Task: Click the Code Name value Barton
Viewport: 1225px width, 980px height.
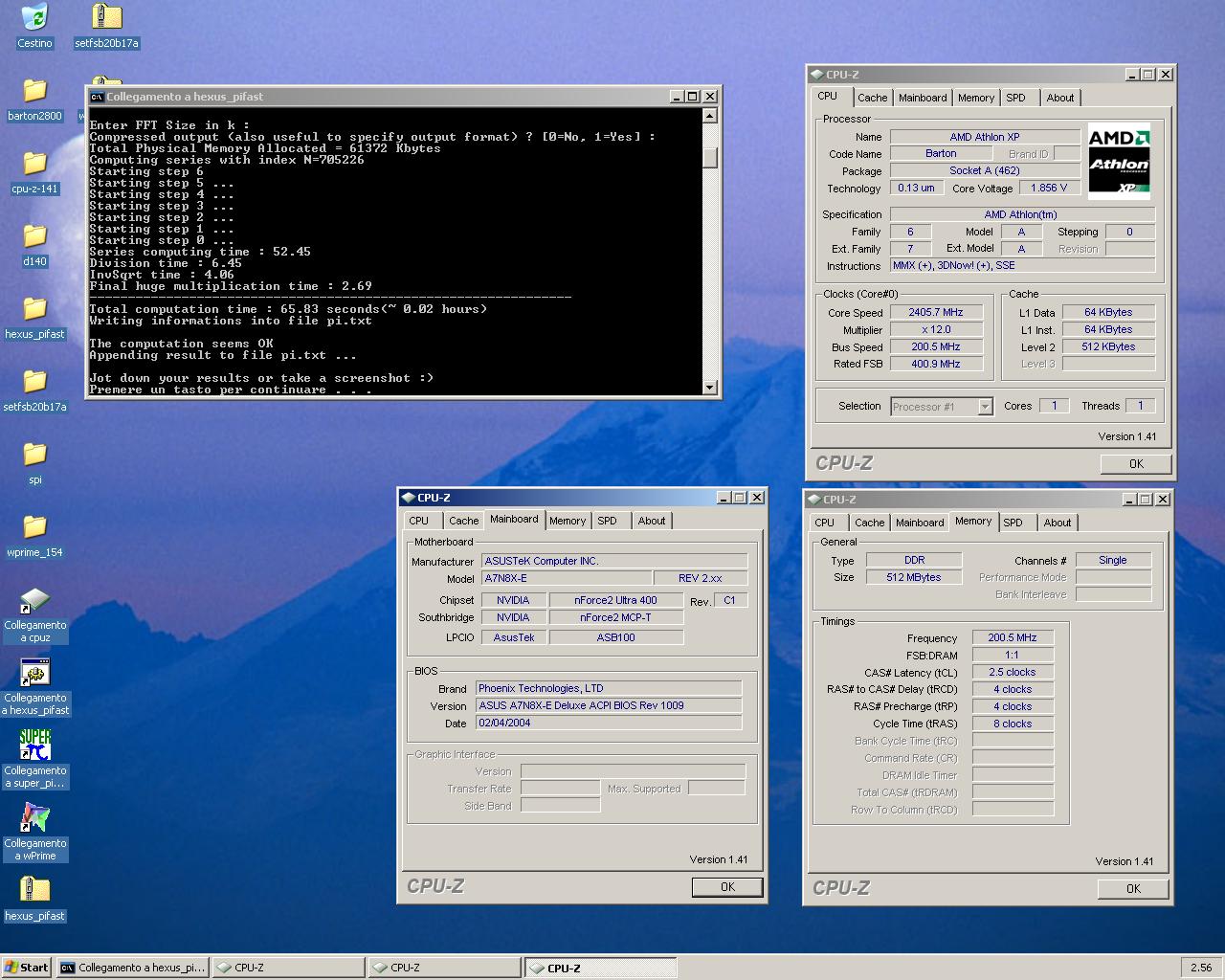Action: coord(941,153)
